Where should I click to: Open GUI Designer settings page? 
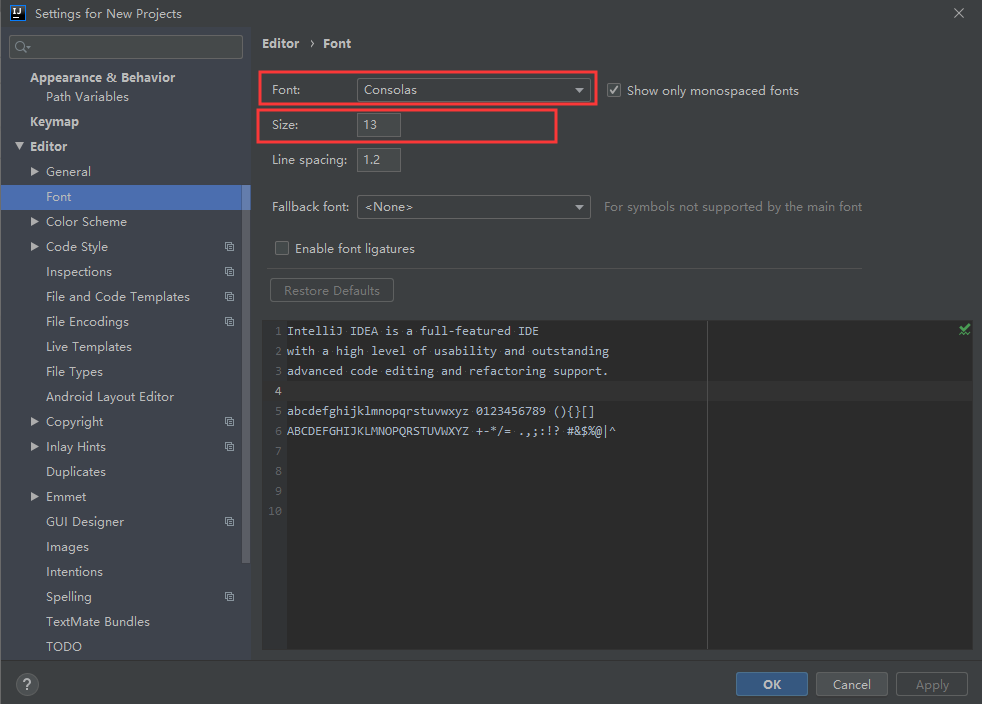(85, 522)
